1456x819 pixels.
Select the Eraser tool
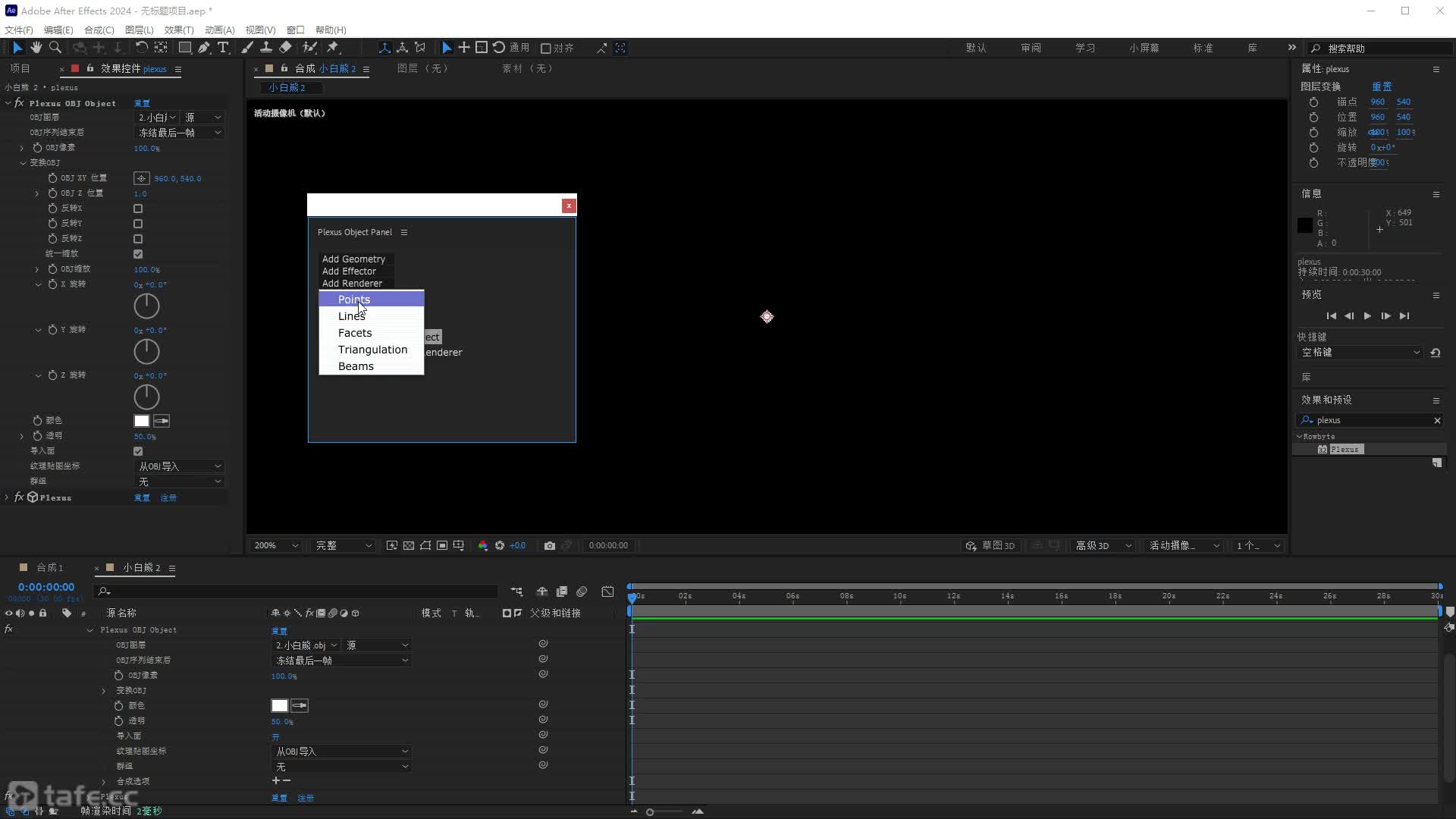click(285, 48)
